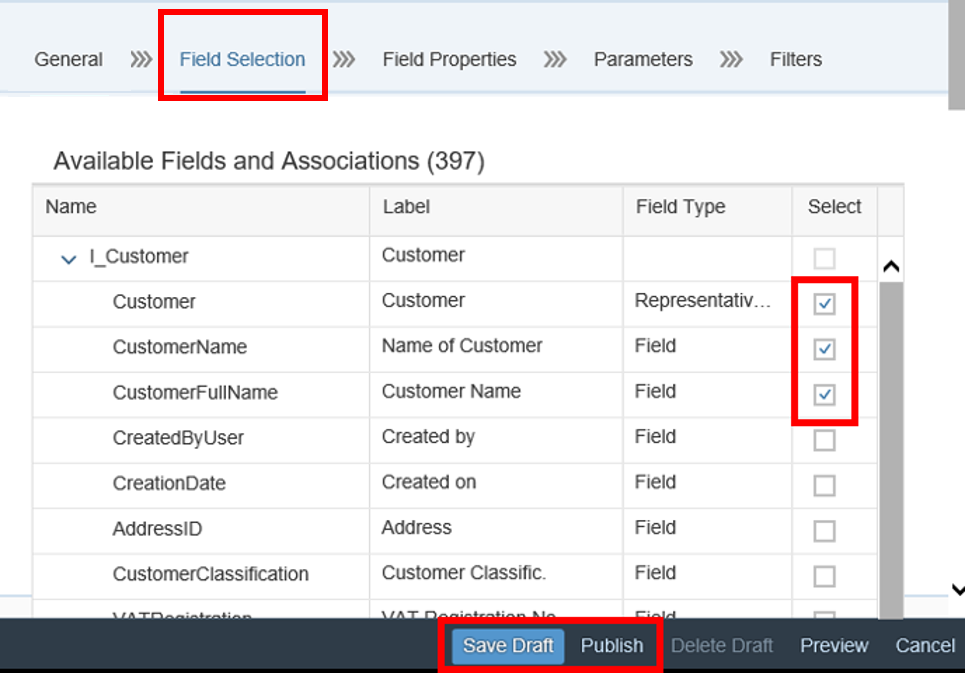Open the Preview of the view
This screenshot has height=673, width=965.
(x=834, y=646)
